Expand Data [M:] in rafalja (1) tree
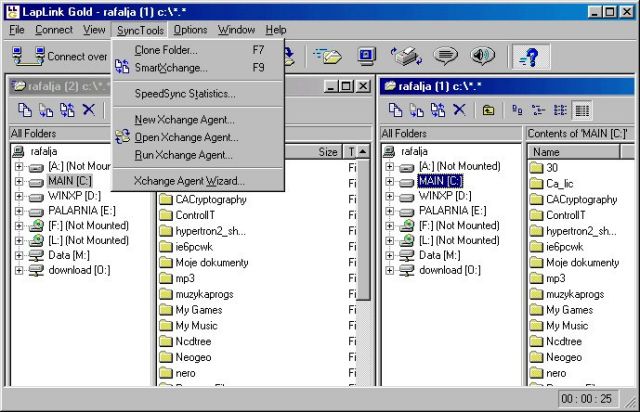This screenshot has height=412, width=640. pyautogui.click(x=389, y=256)
